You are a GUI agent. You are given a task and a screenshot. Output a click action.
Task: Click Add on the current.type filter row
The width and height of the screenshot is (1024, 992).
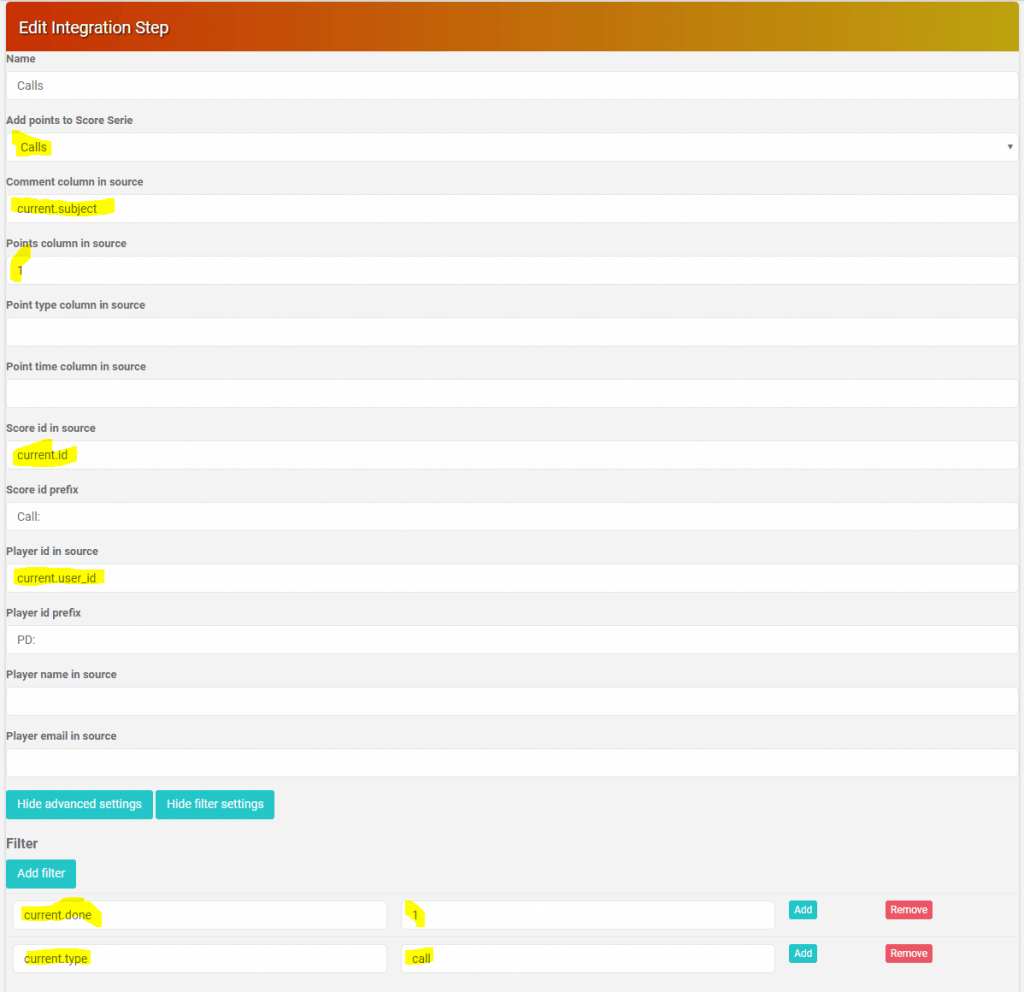tap(803, 953)
